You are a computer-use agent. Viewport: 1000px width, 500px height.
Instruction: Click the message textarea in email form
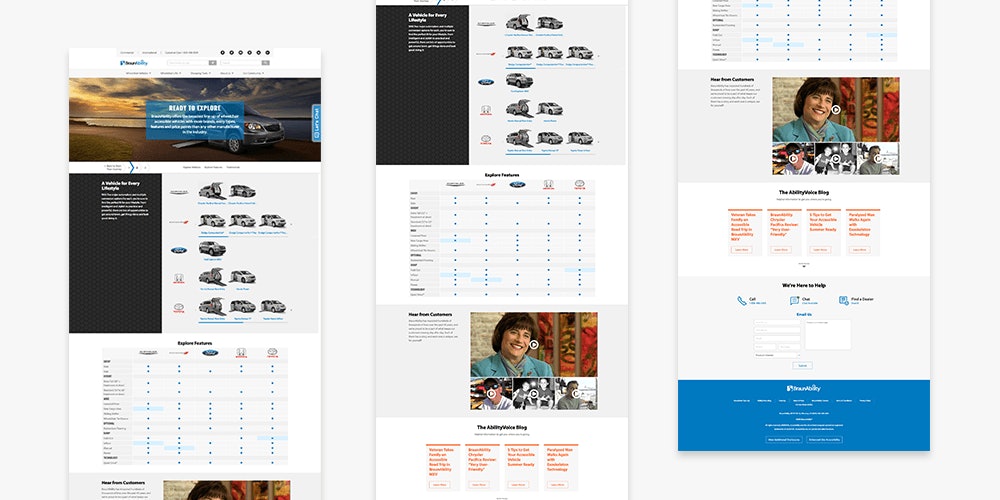(x=827, y=334)
